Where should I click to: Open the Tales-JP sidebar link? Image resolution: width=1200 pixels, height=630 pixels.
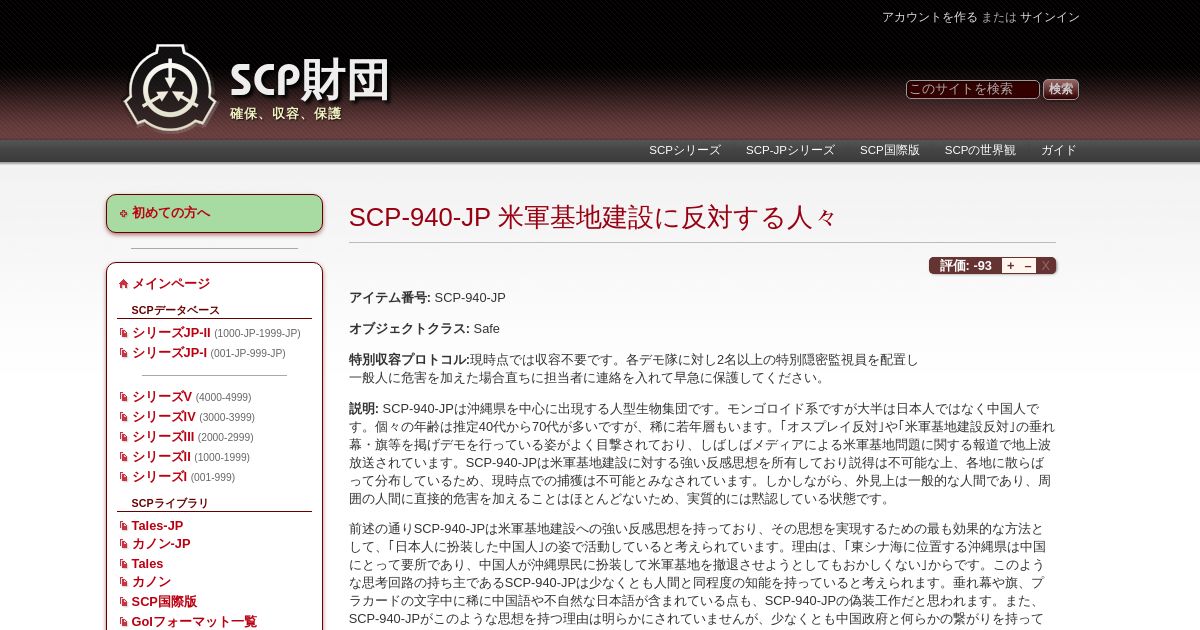157,526
